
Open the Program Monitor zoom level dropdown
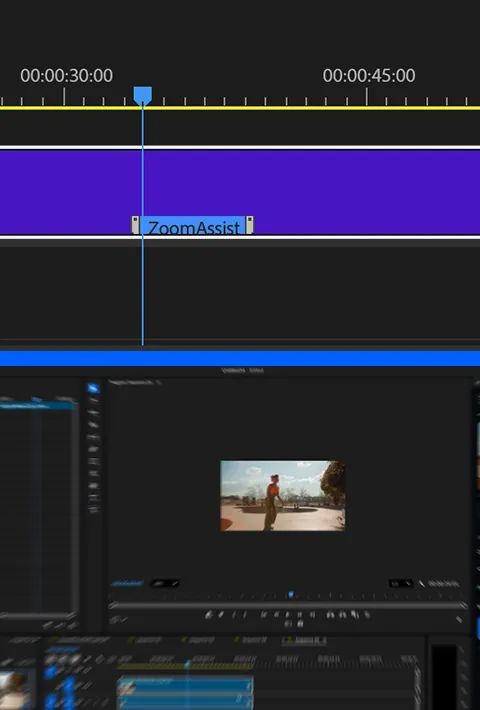[x=165, y=584]
